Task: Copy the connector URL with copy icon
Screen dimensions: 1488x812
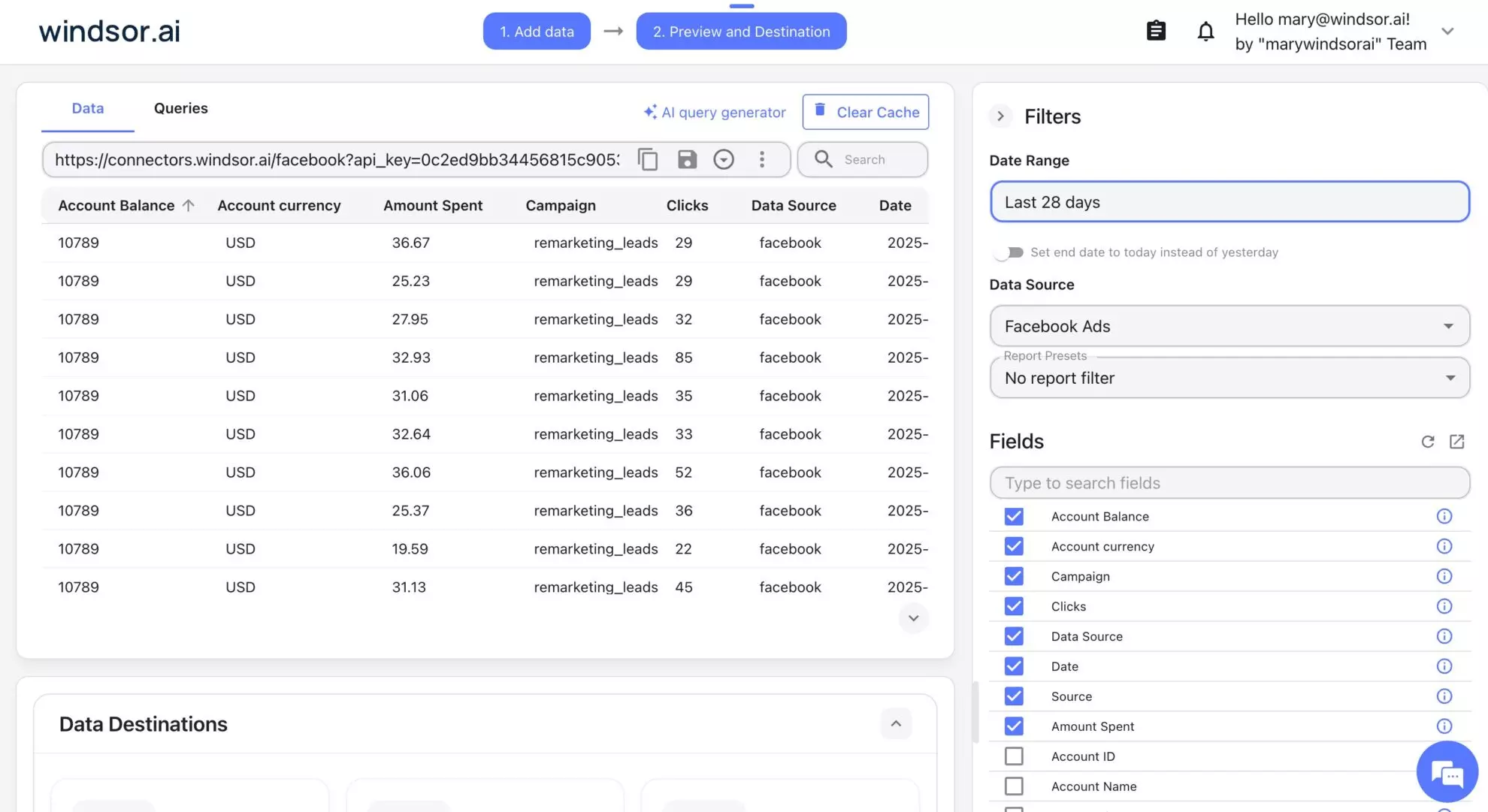Action: (648, 159)
